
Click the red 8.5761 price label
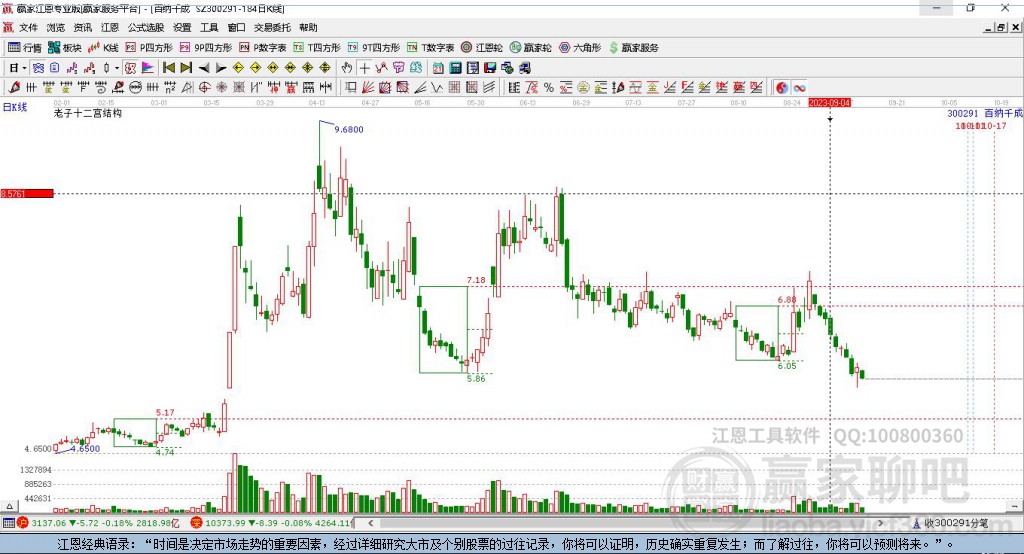(x=27, y=193)
